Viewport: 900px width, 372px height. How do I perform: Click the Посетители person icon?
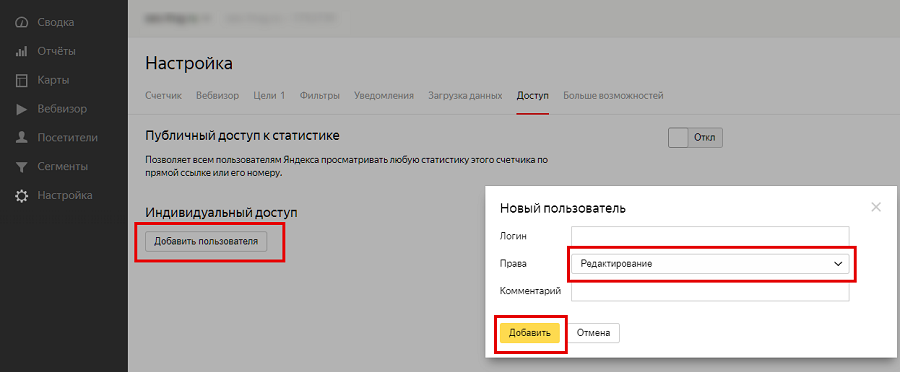pos(21,138)
